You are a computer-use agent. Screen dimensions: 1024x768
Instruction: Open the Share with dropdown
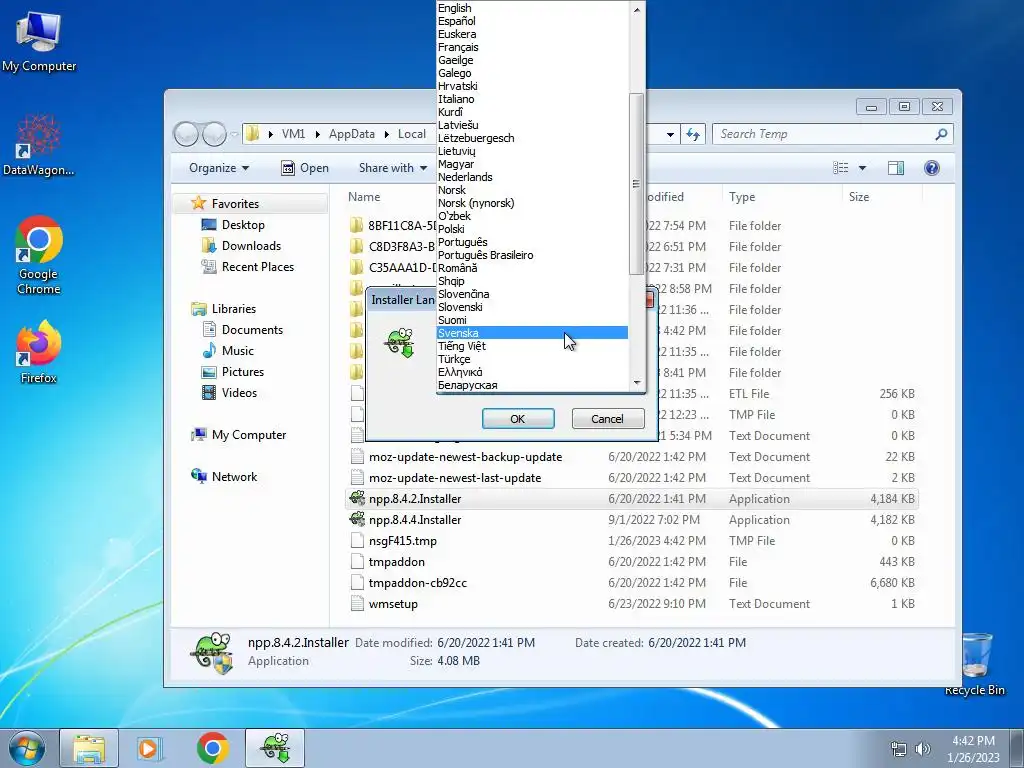coord(392,168)
